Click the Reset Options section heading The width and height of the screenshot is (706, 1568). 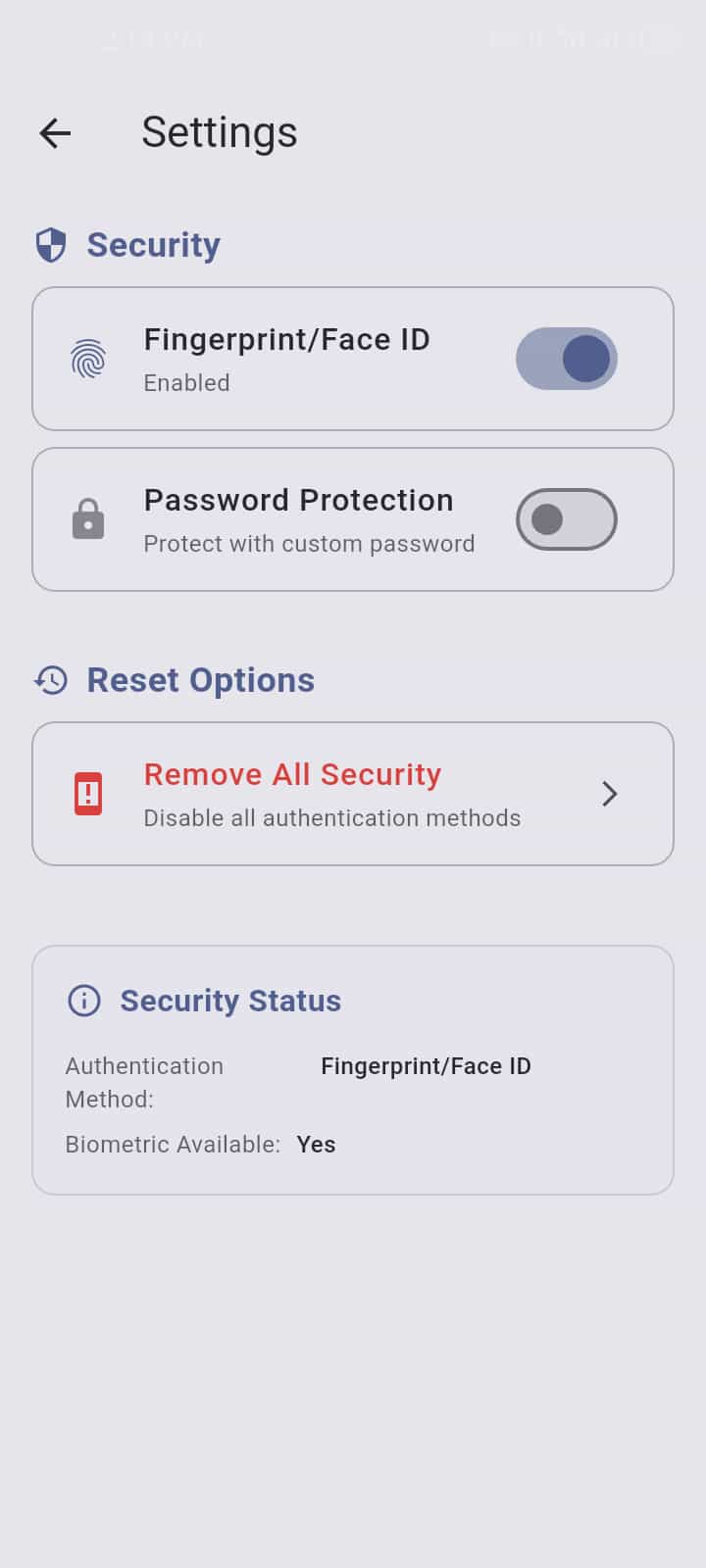201,680
